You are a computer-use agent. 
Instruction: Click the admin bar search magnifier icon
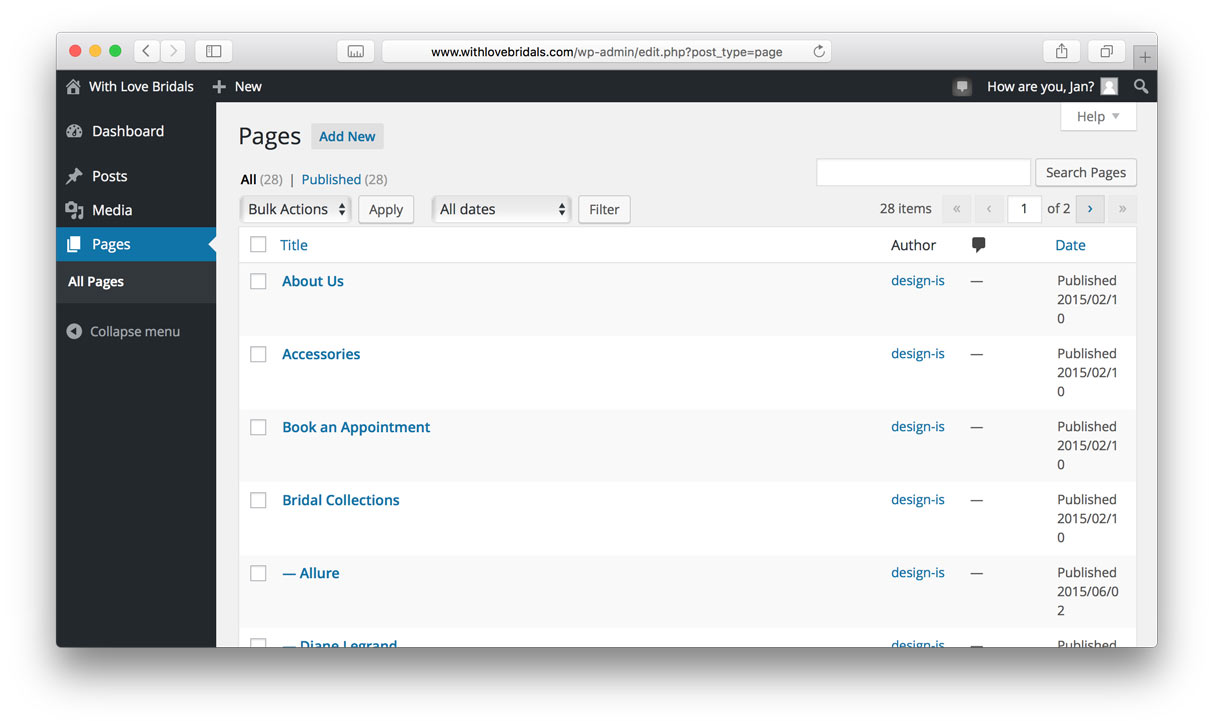pos(1141,87)
